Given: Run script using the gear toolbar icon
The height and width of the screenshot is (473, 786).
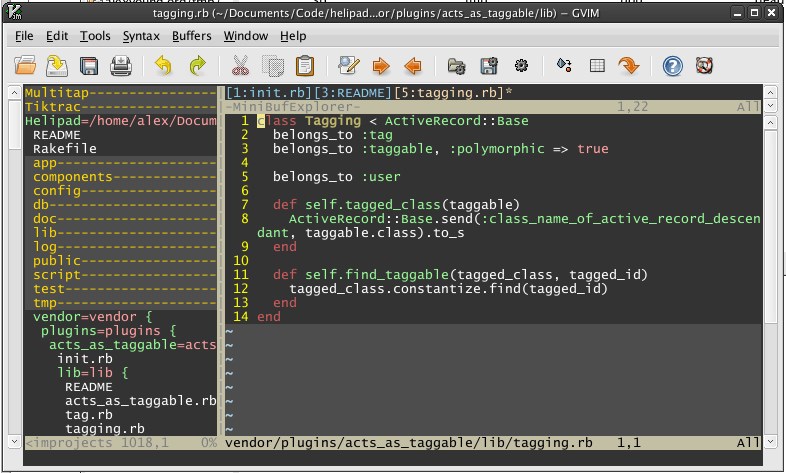Looking at the screenshot, I should [x=521, y=66].
